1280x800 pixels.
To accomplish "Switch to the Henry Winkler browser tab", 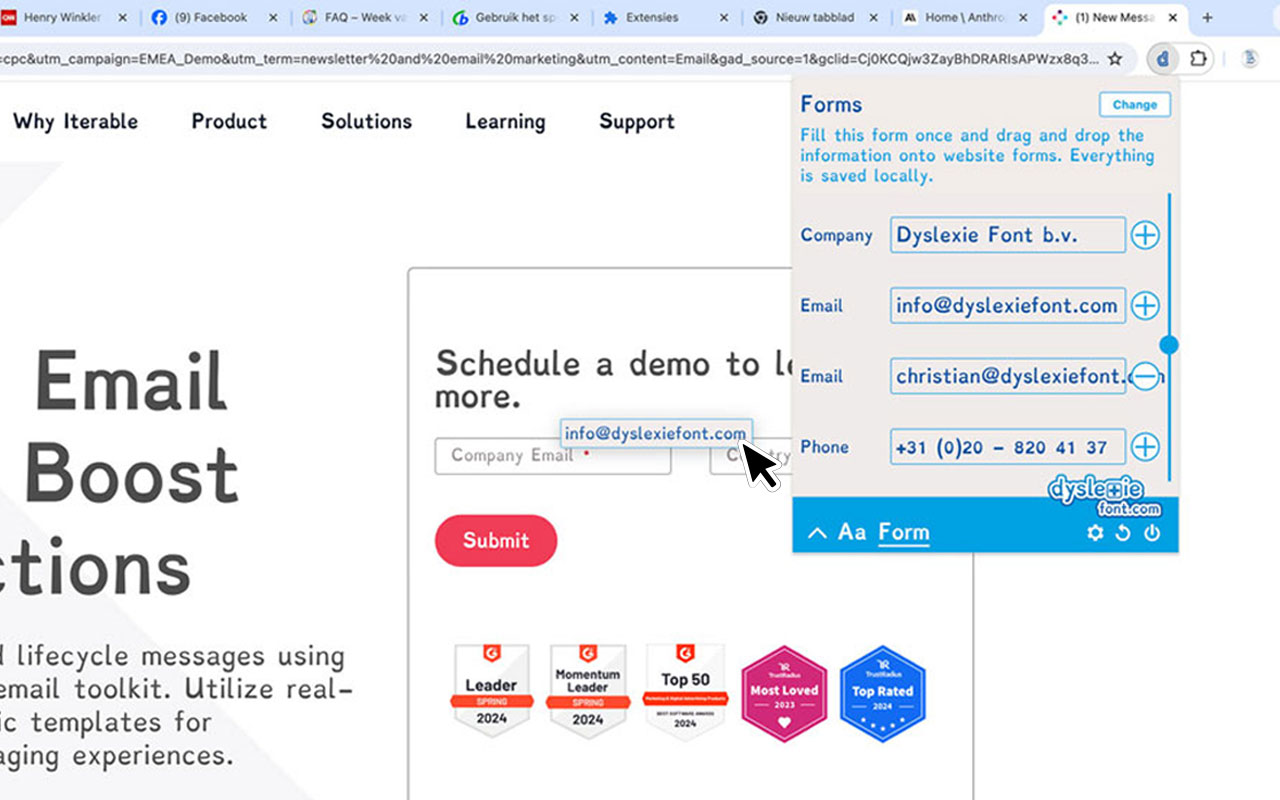I will click(x=66, y=18).
